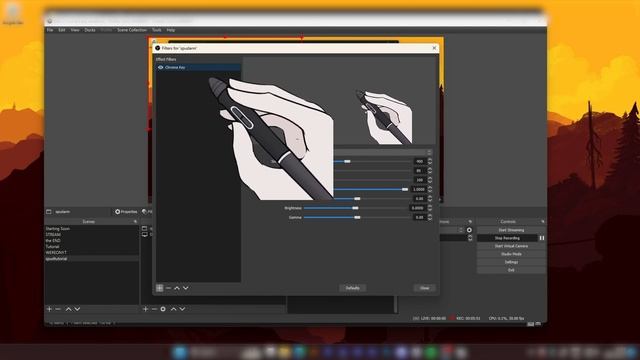Select the spudtutorial scene

[91, 259]
